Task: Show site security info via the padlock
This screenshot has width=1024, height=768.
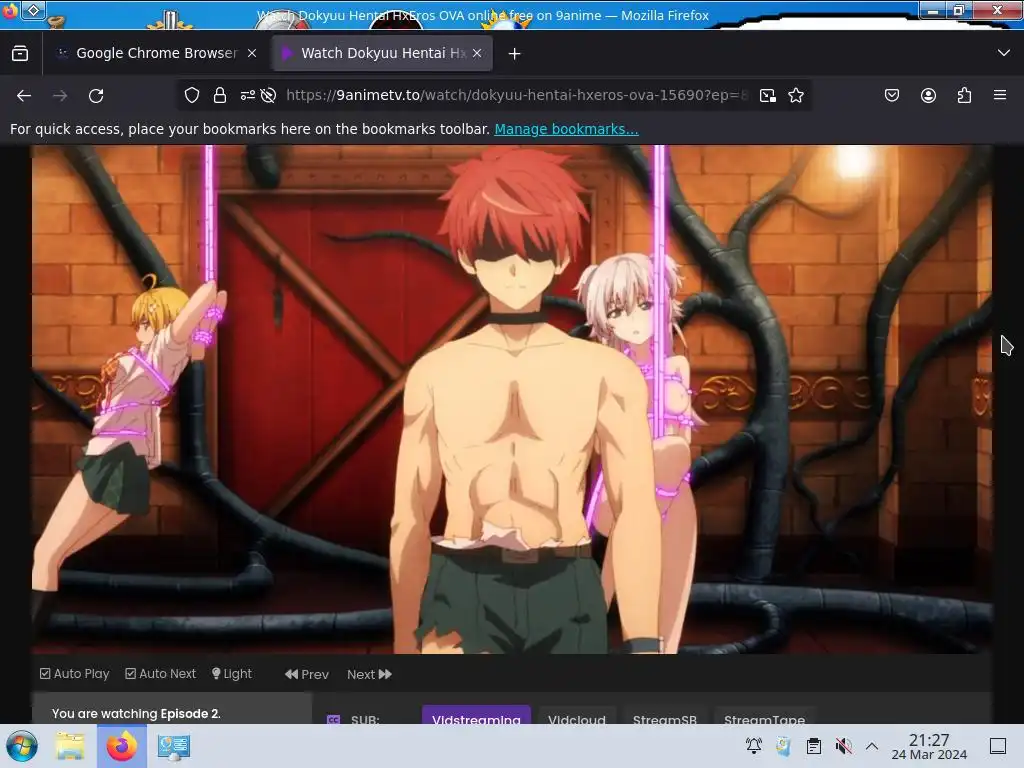Action: [220, 95]
